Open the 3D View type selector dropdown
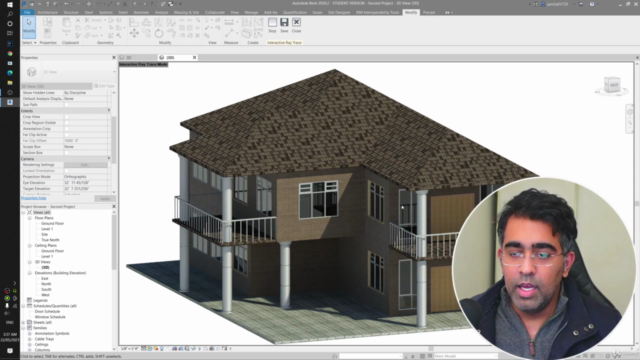This screenshot has width=640, height=360. (x=114, y=72)
